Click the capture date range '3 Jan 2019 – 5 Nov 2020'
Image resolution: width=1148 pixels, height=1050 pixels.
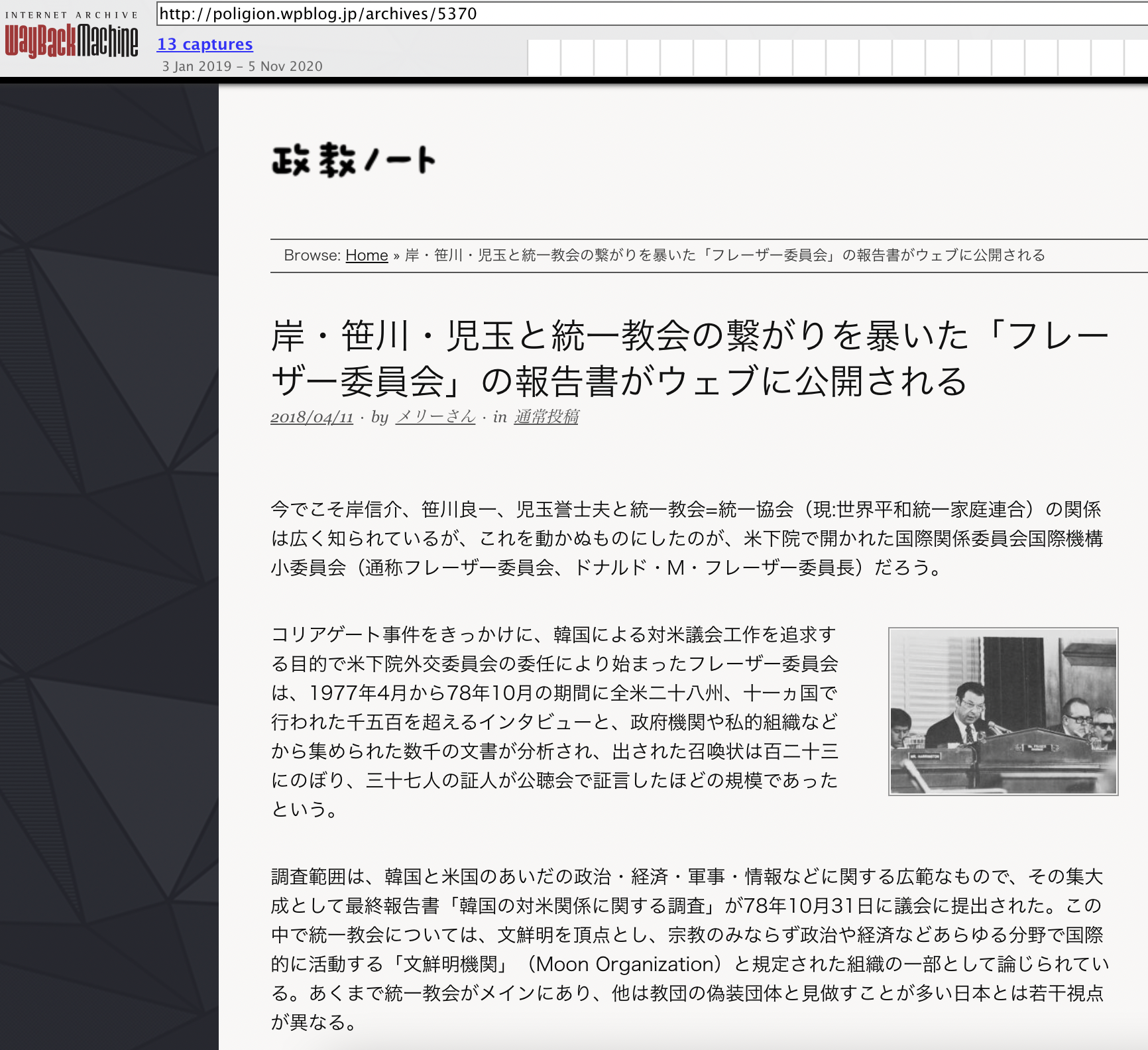point(243,66)
